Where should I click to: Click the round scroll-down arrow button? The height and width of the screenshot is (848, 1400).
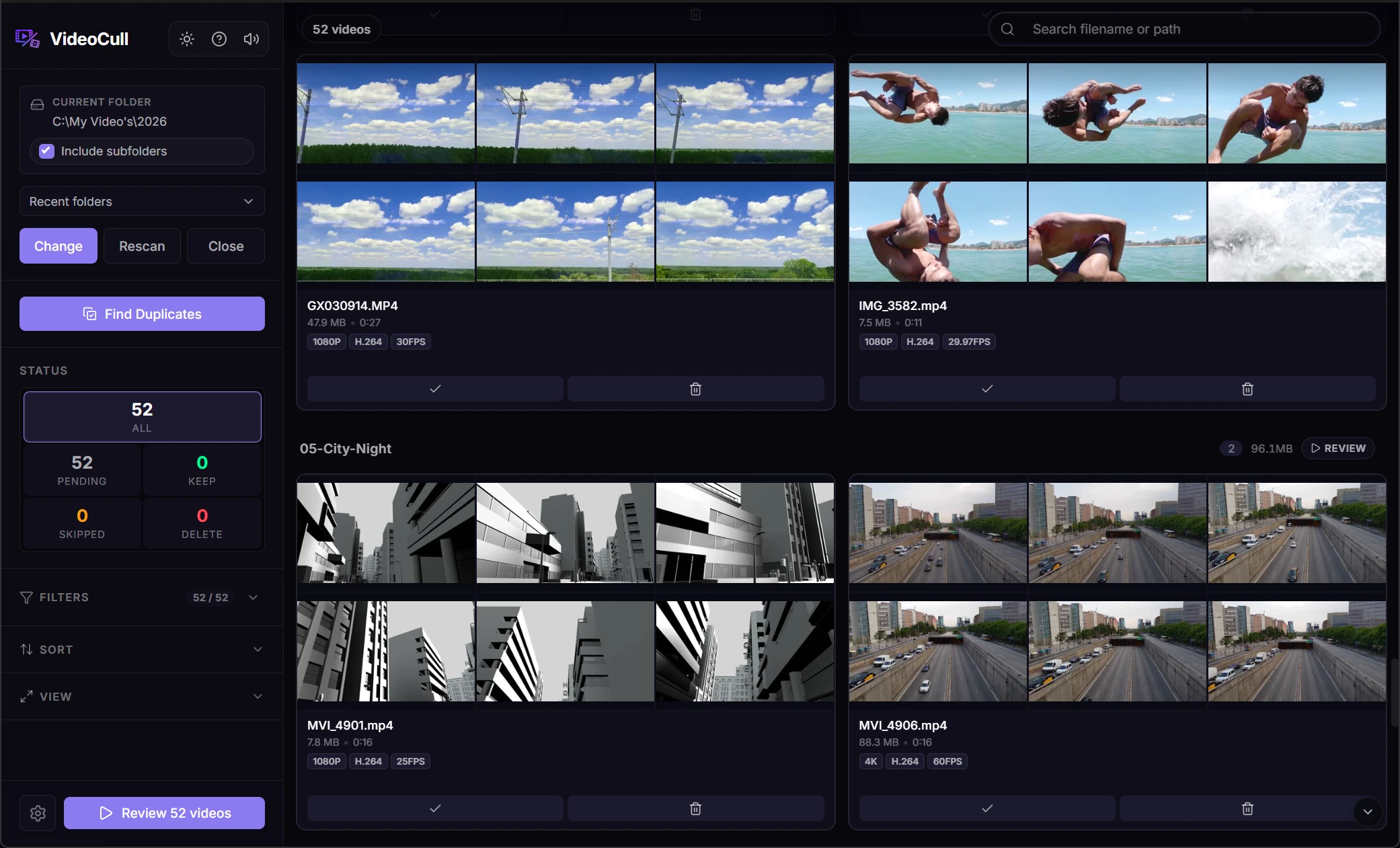pyautogui.click(x=1368, y=812)
